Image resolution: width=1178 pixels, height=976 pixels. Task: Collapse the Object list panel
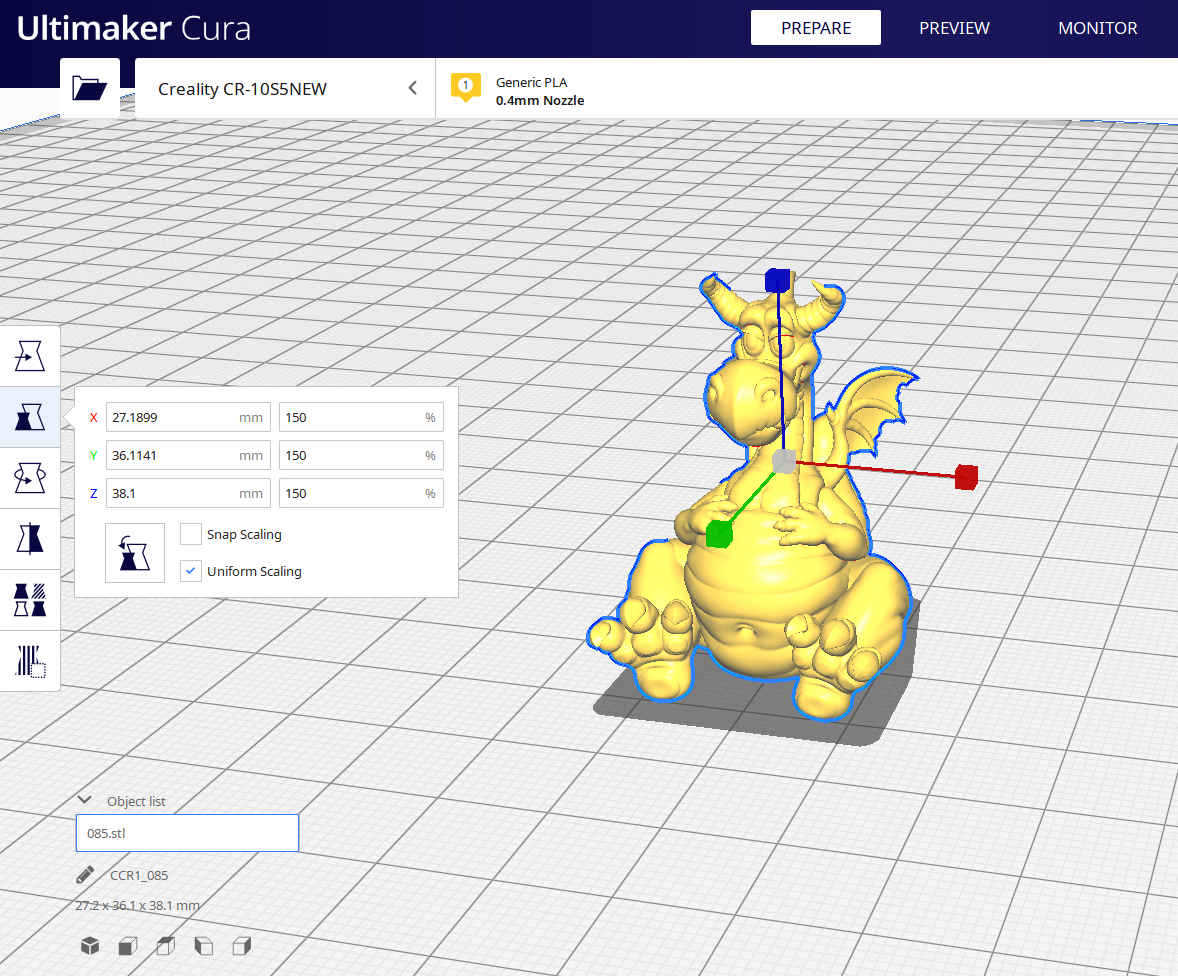pyautogui.click(x=85, y=800)
